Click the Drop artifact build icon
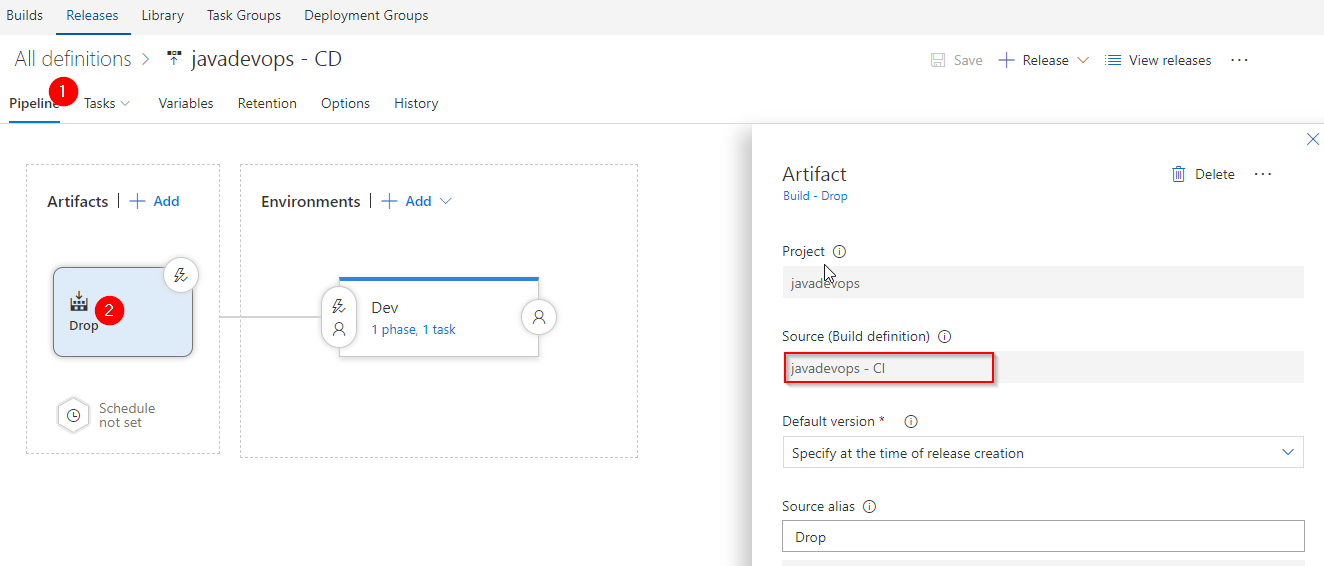 point(79,301)
